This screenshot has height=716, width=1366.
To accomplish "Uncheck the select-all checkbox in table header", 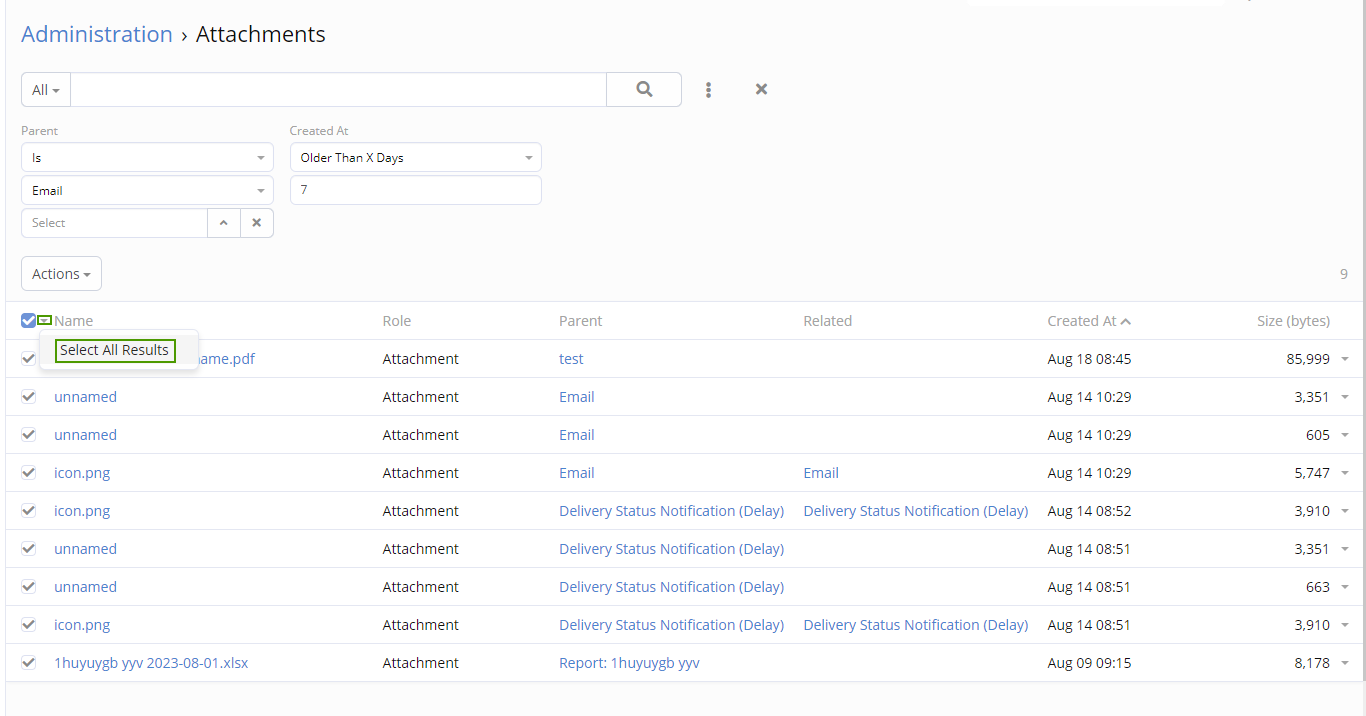I will [x=28, y=320].
